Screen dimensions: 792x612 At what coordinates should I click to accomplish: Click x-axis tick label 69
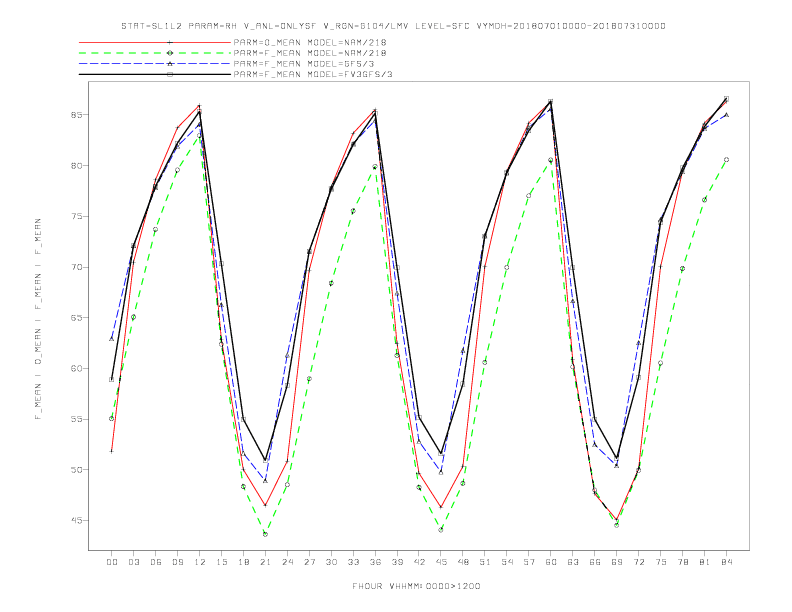[x=617, y=562]
